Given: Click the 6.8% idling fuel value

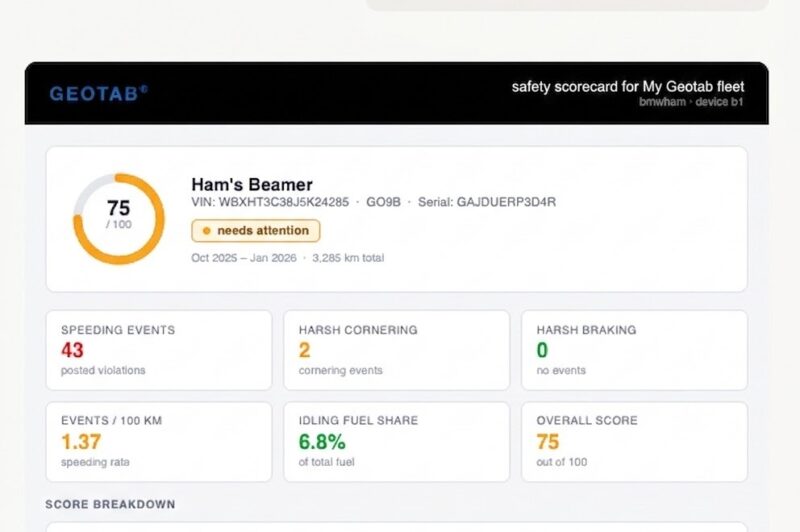Looking at the screenshot, I should tap(322, 442).
